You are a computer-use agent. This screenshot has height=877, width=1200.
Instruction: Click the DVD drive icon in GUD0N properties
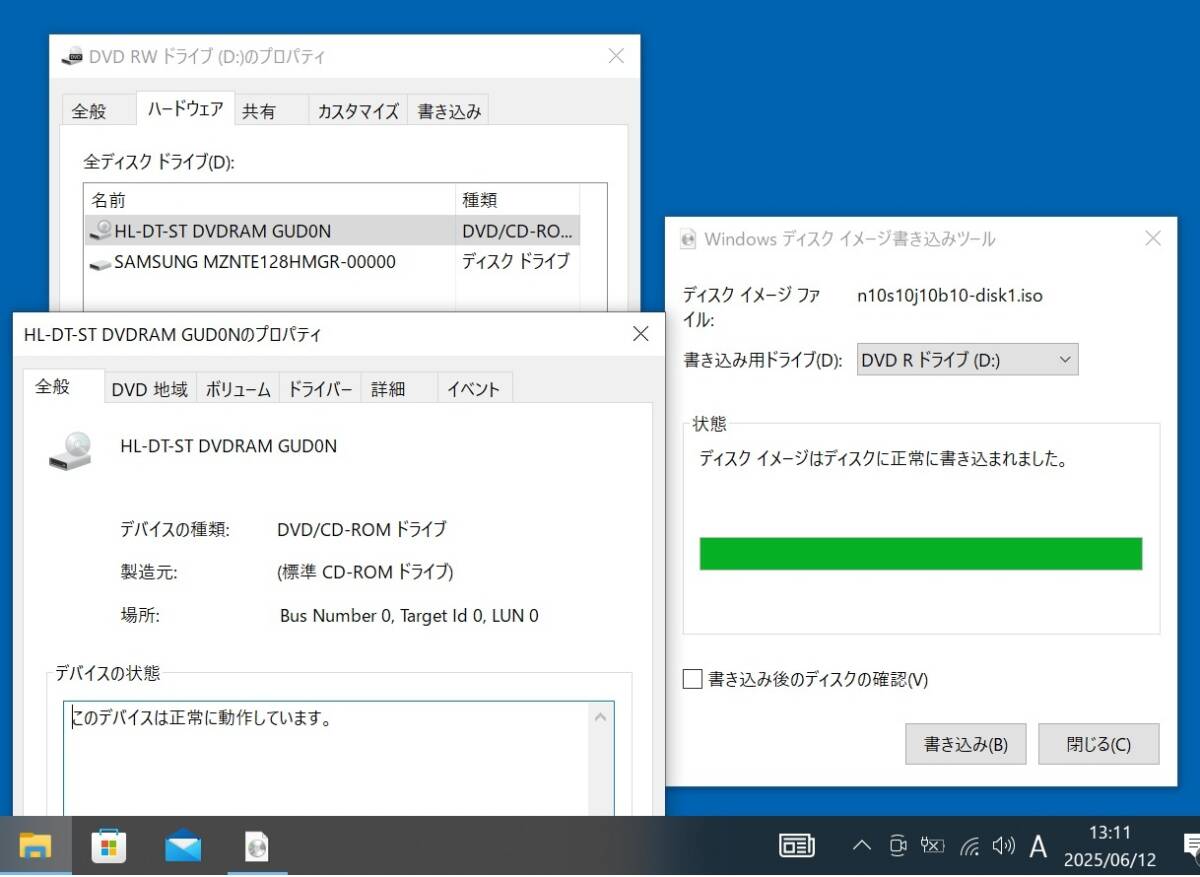point(70,450)
